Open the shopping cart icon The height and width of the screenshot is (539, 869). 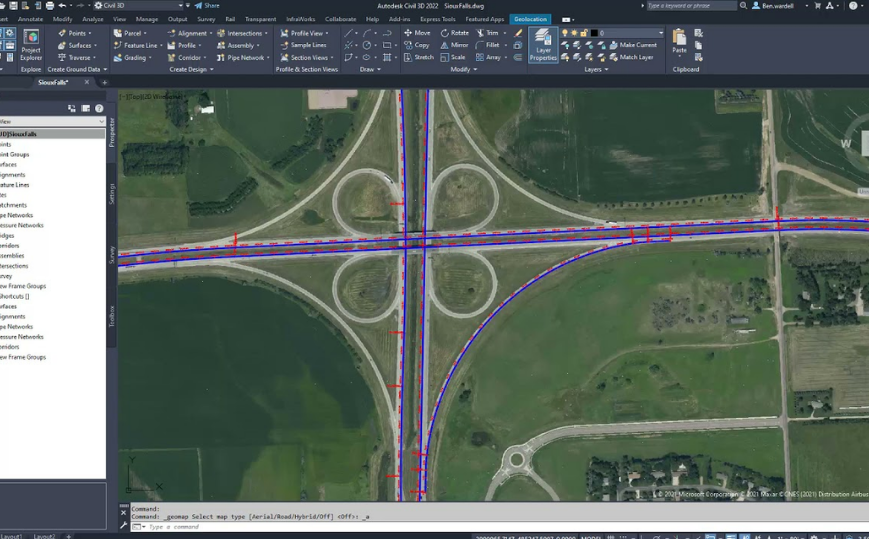coord(818,6)
